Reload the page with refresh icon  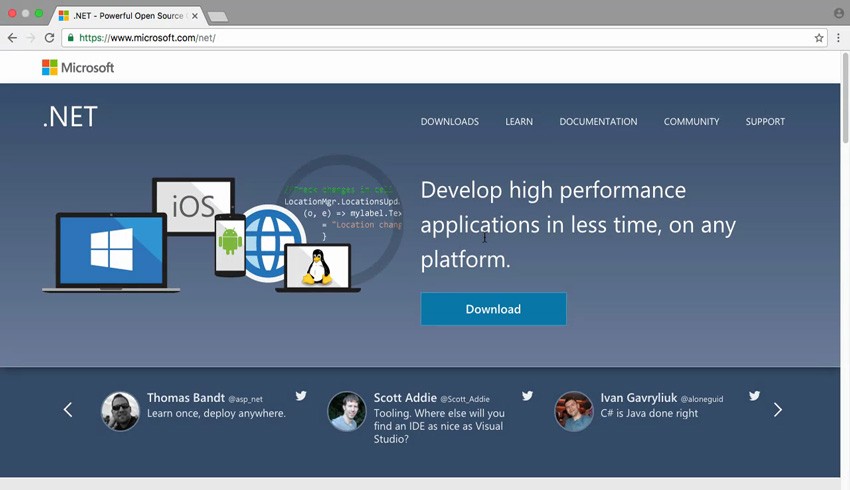[x=49, y=38]
